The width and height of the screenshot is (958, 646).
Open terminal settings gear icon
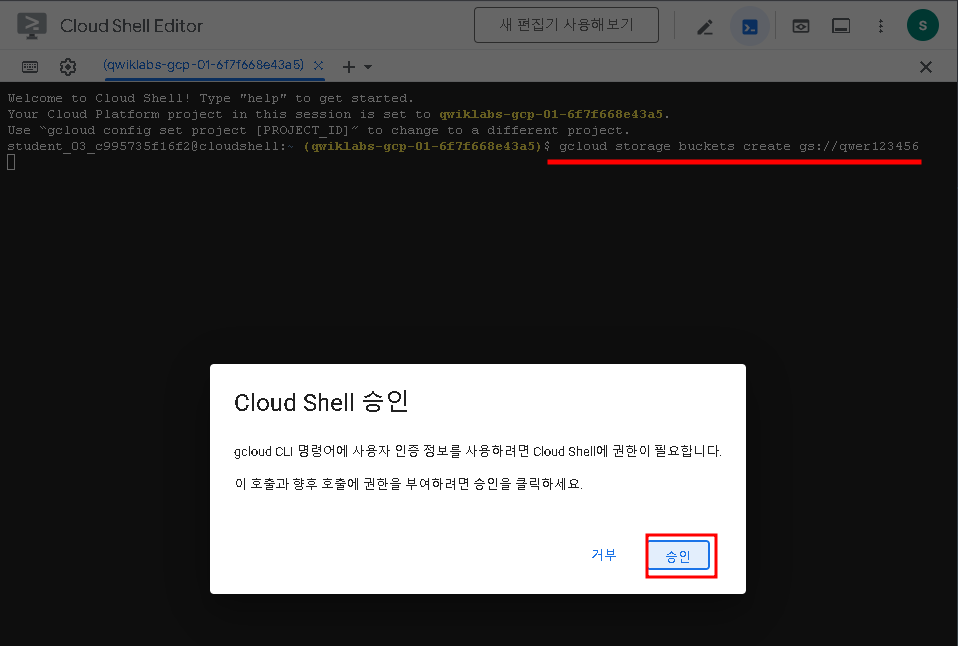coord(68,67)
